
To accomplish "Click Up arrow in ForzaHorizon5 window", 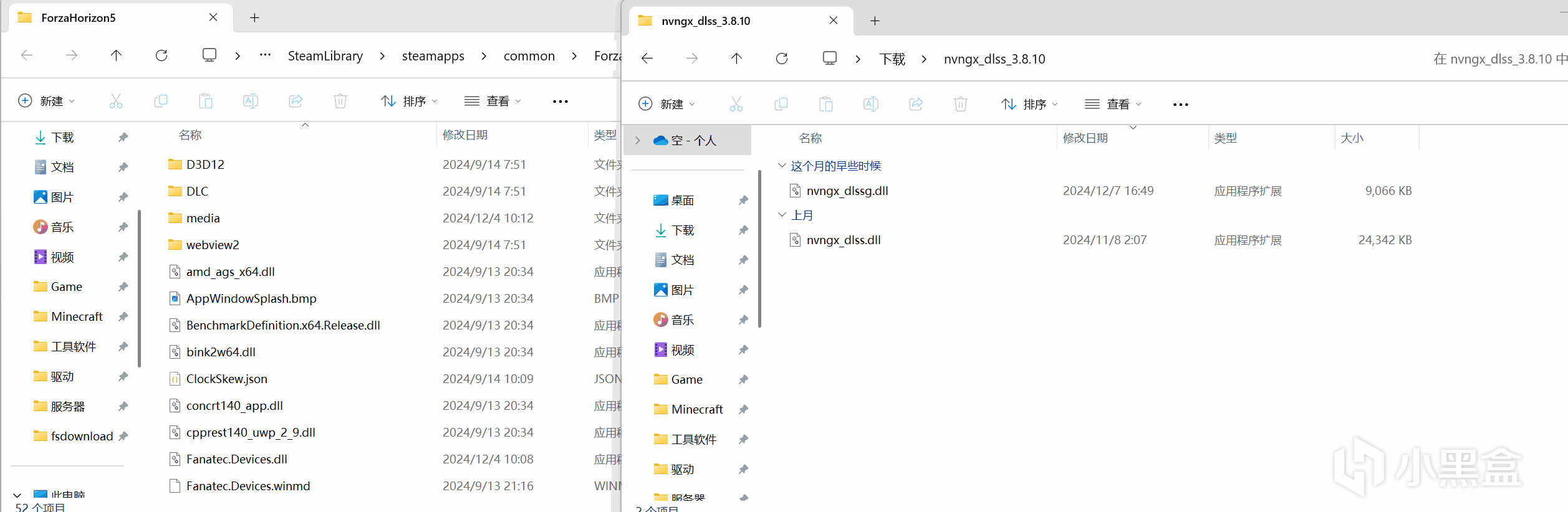I will (x=116, y=55).
